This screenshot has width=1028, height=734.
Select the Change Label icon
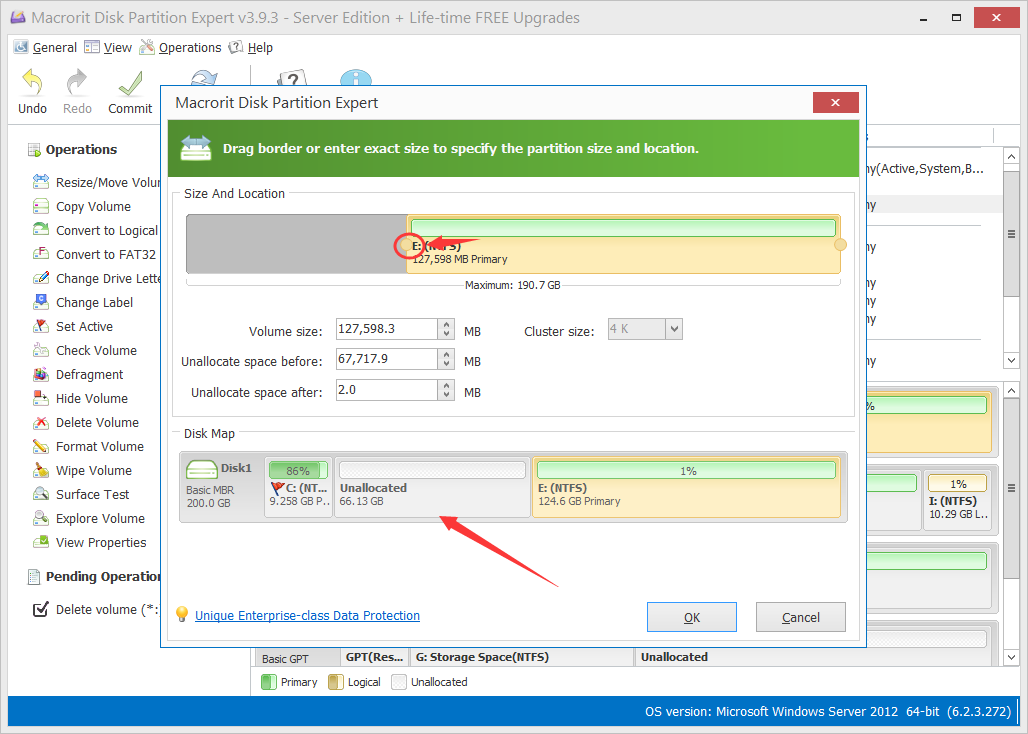(41, 302)
